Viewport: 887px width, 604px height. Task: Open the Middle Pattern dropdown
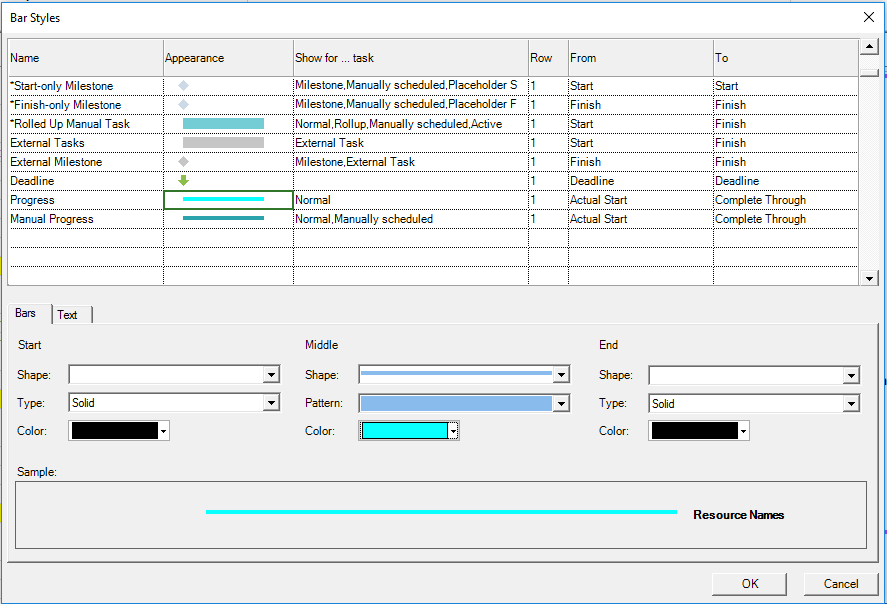coord(561,403)
